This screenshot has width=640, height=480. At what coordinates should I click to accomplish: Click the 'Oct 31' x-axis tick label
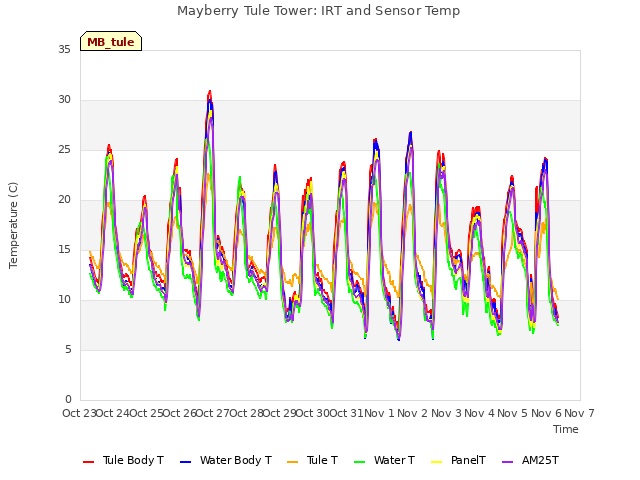tap(346, 413)
